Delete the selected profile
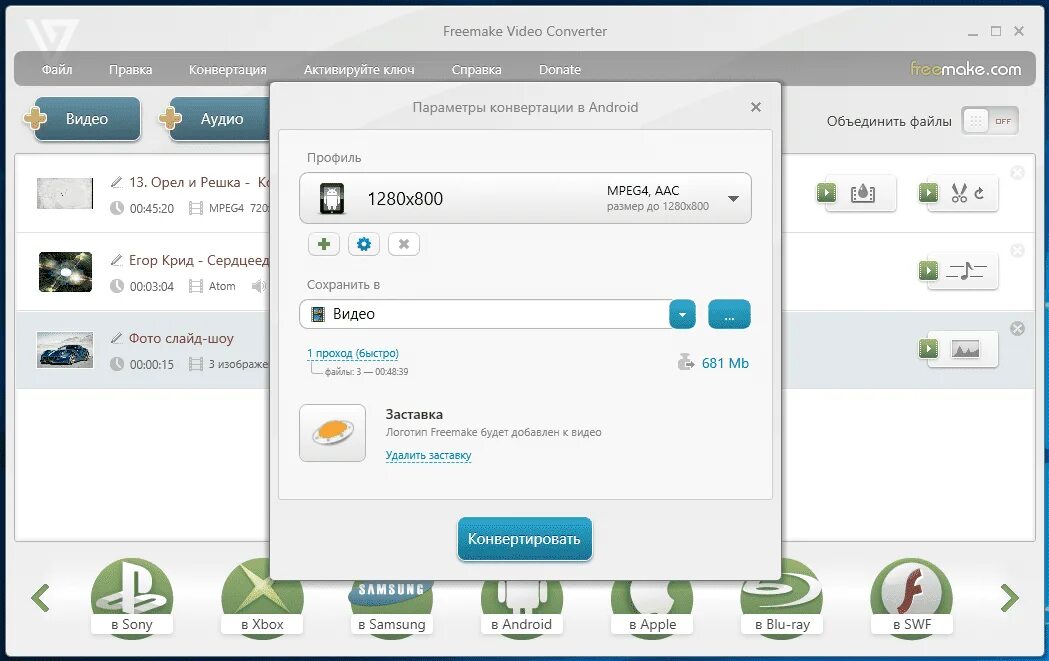Viewport: 1049px width, 661px height. [x=403, y=243]
